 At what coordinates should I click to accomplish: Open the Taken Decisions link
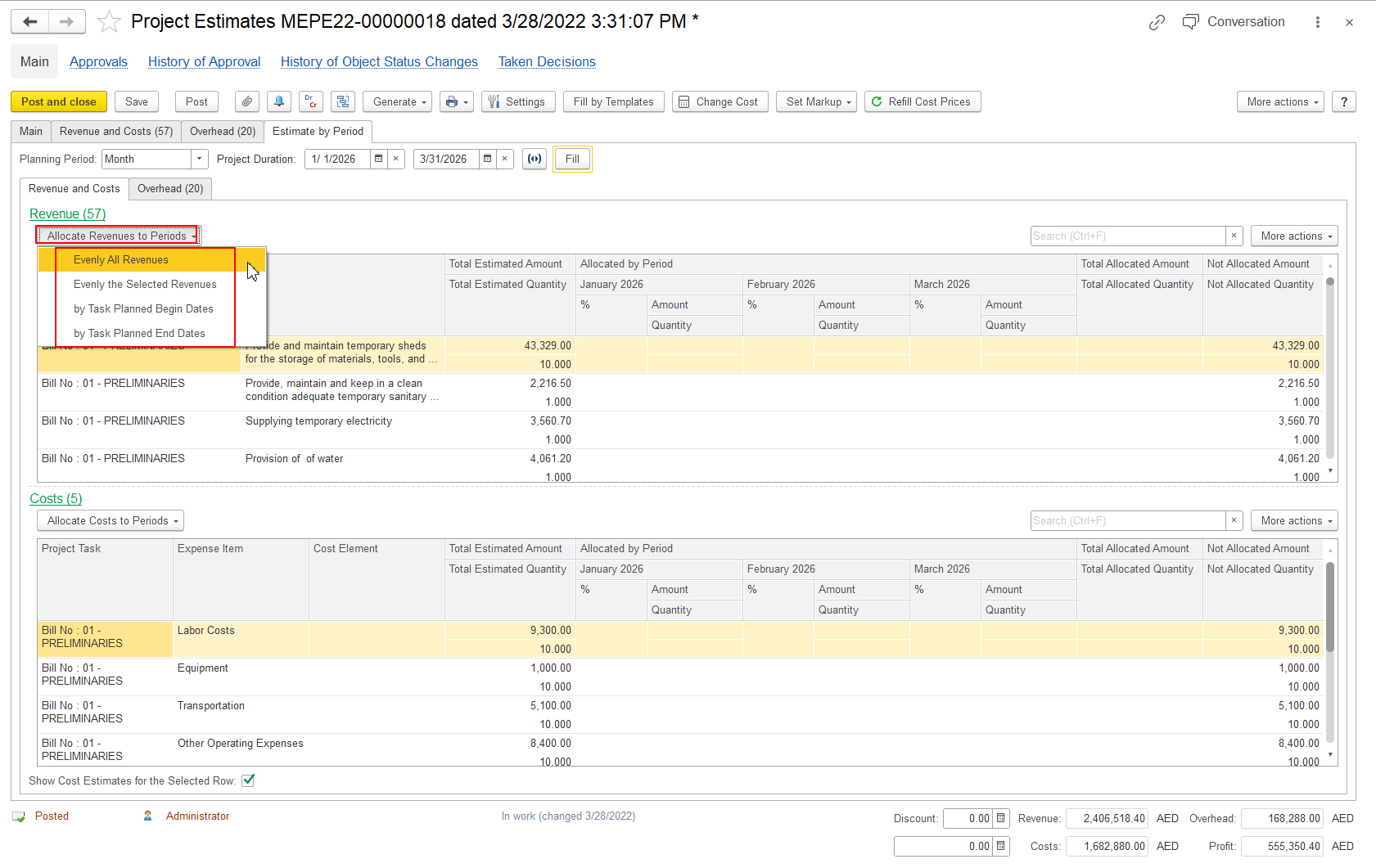coord(547,61)
